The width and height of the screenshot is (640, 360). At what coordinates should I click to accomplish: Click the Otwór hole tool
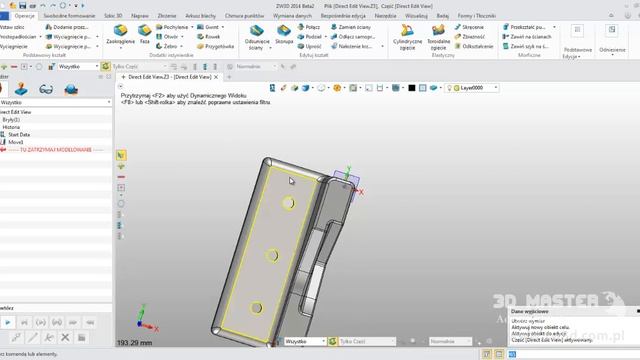pos(167,37)
